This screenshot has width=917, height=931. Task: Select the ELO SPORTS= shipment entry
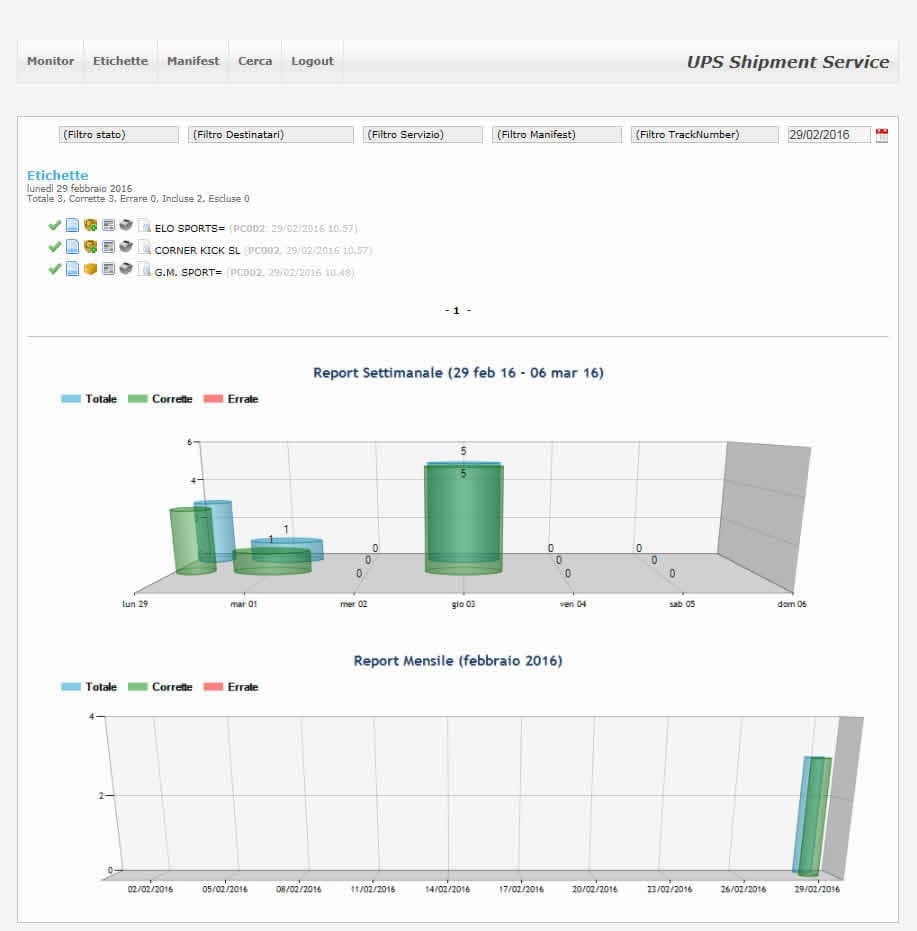(x=189, y=228)
